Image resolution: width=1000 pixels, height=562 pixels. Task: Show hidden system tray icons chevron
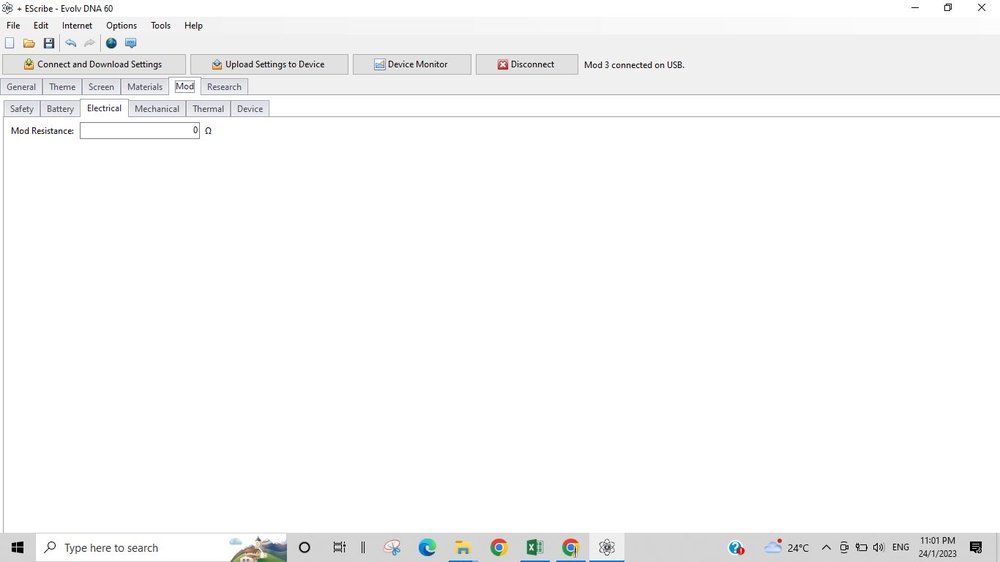[826, 547]
